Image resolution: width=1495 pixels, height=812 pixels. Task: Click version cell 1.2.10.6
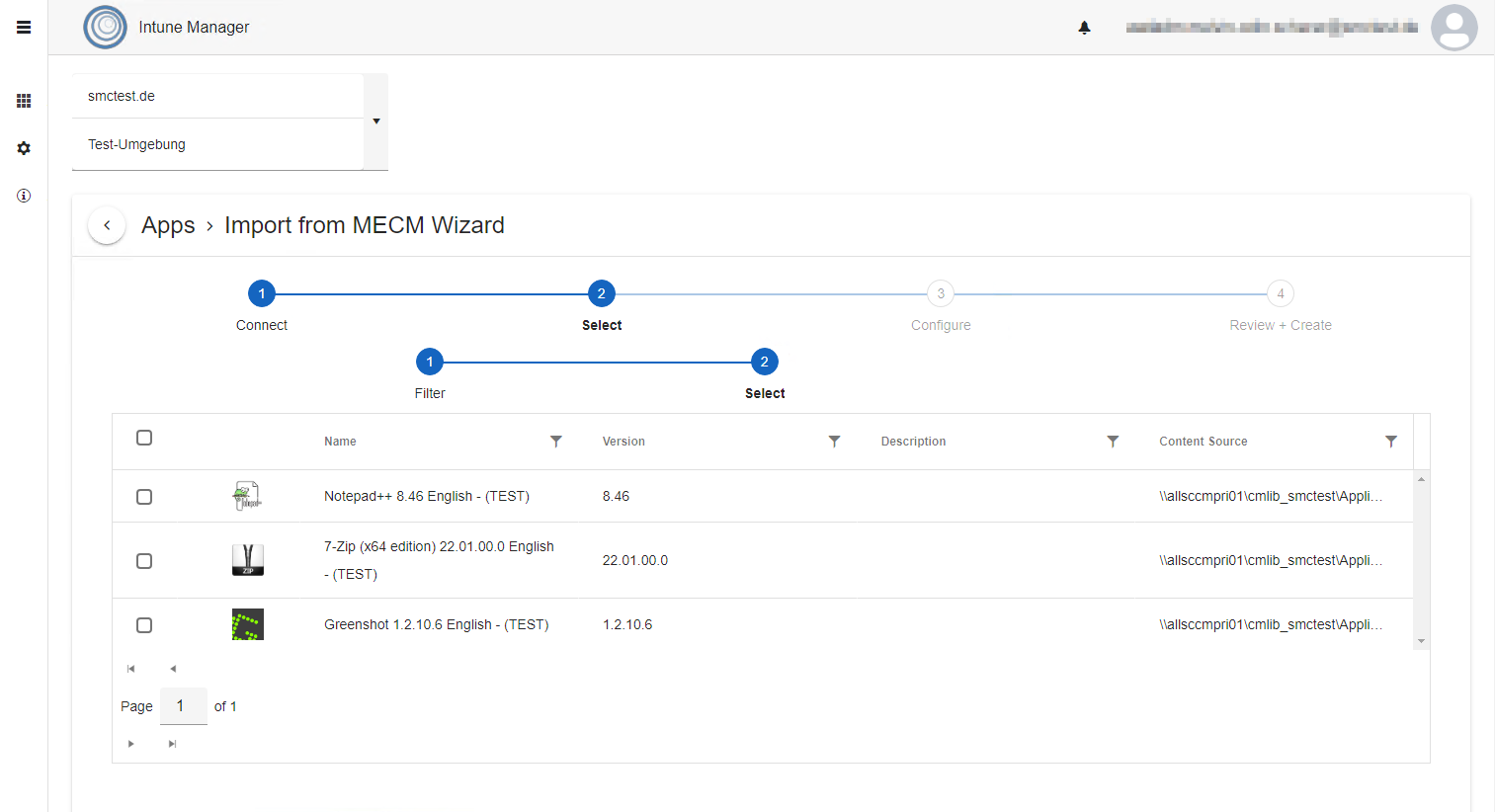click(x=627, y=624)
